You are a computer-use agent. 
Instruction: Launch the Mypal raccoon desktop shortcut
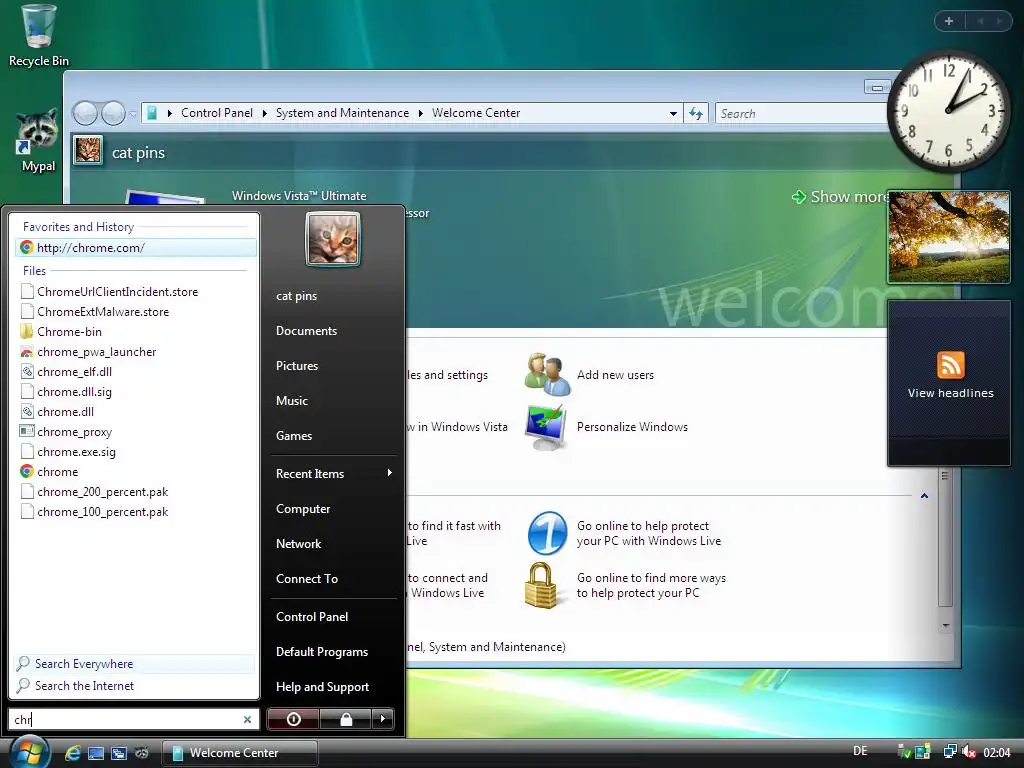click(x=38, y=141)
